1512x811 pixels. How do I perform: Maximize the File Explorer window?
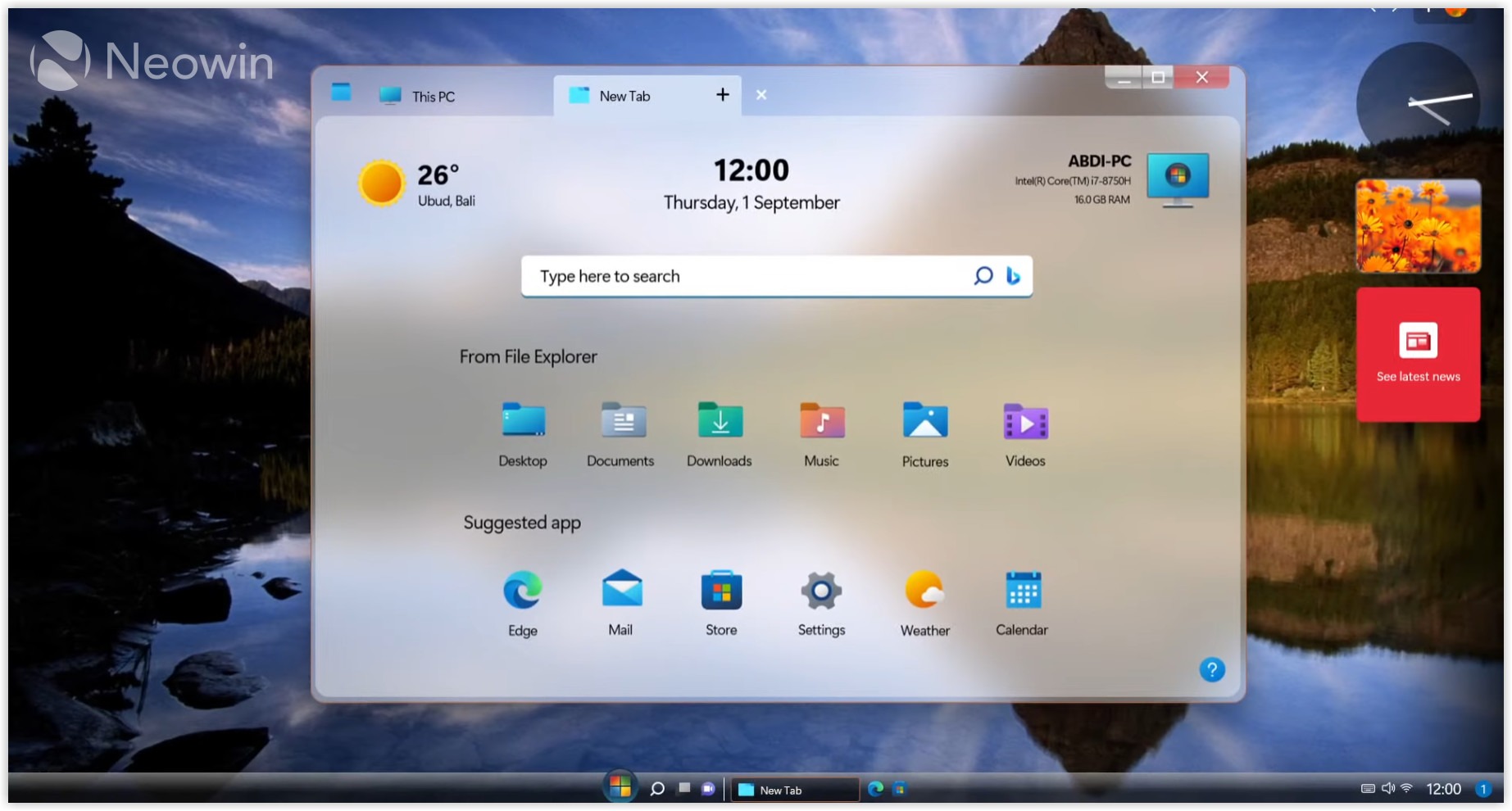point(1158,77)
